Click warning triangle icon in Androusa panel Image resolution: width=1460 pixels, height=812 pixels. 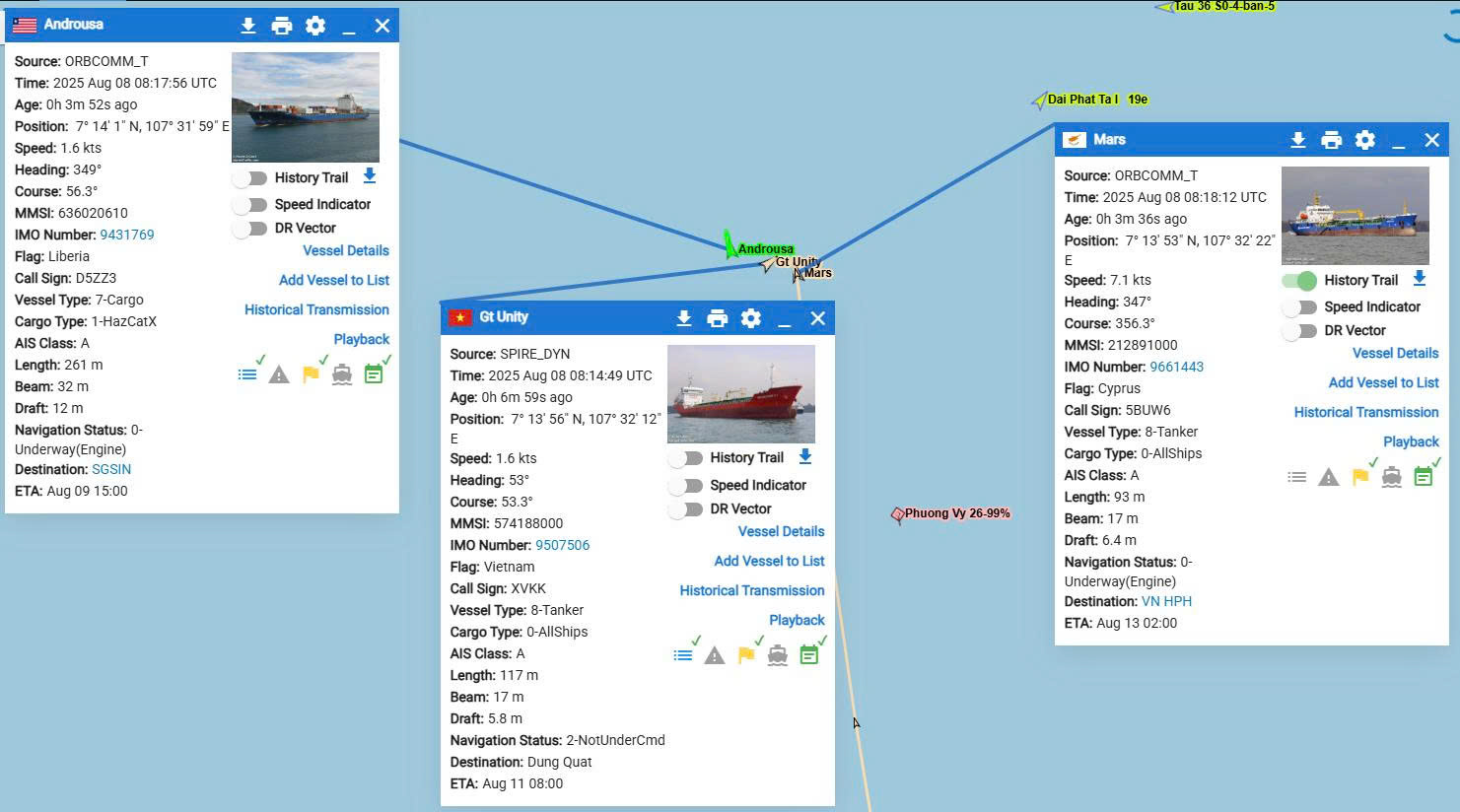click(x=279, y=374)
